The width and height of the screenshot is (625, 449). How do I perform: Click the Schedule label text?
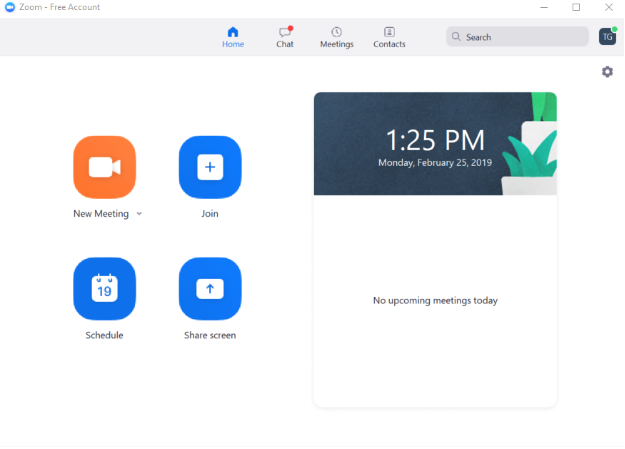click(104, 335)
